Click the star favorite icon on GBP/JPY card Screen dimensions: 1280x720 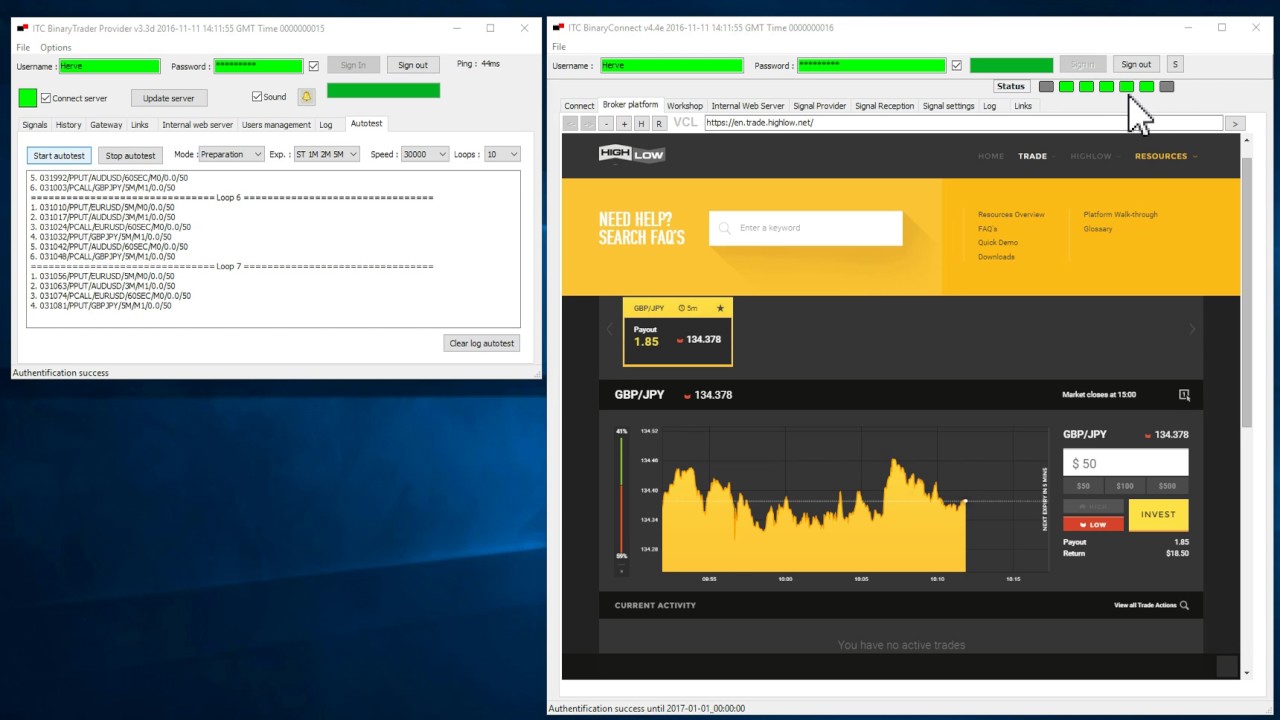pos(720,308)
